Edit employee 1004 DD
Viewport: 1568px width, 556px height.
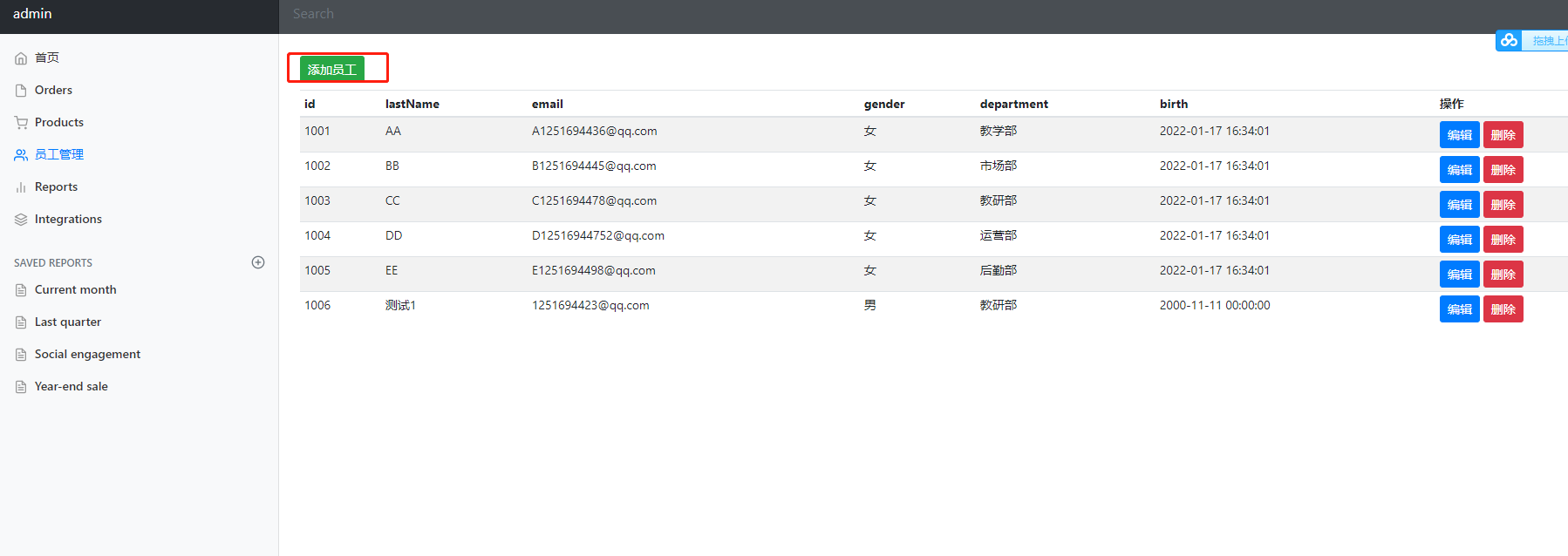pyautogui.click(x=1459, y=240)
